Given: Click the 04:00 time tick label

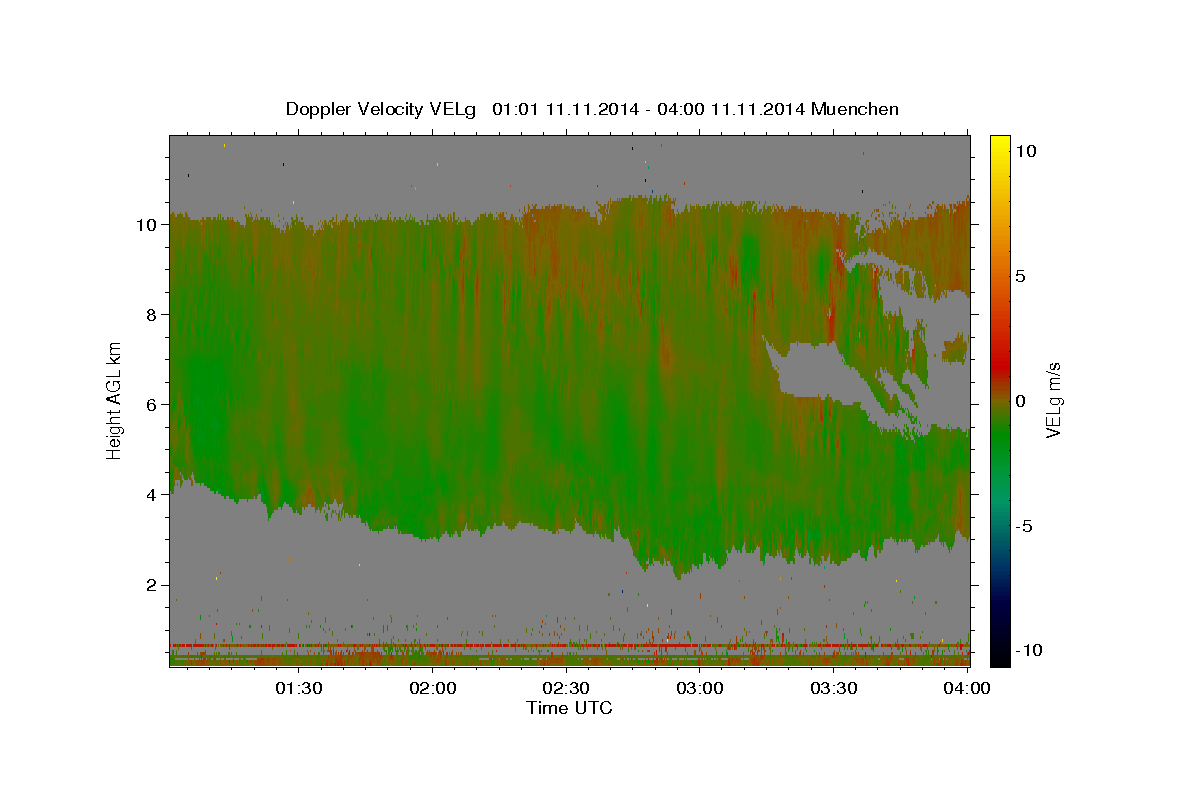Looking at the screenshot, I should pyautogui.click(x=967, y=688).
